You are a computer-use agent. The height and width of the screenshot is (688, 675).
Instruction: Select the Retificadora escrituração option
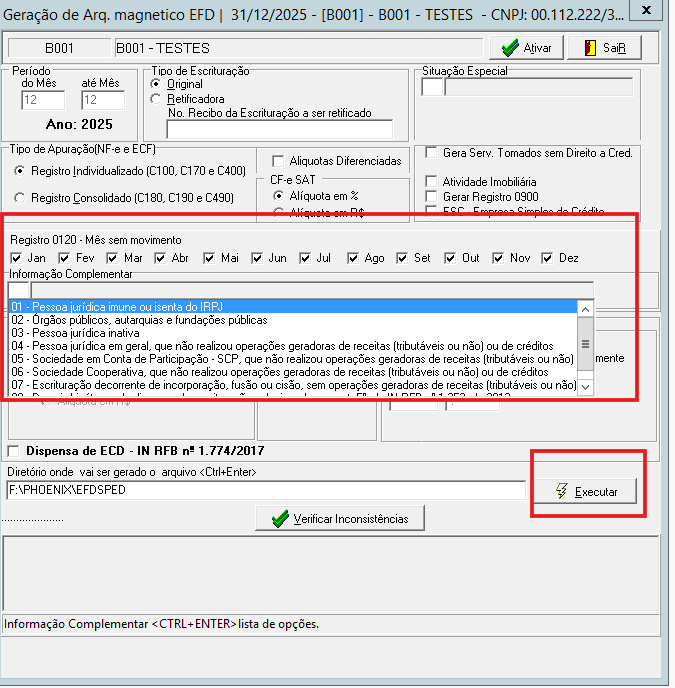coord(155,99)
